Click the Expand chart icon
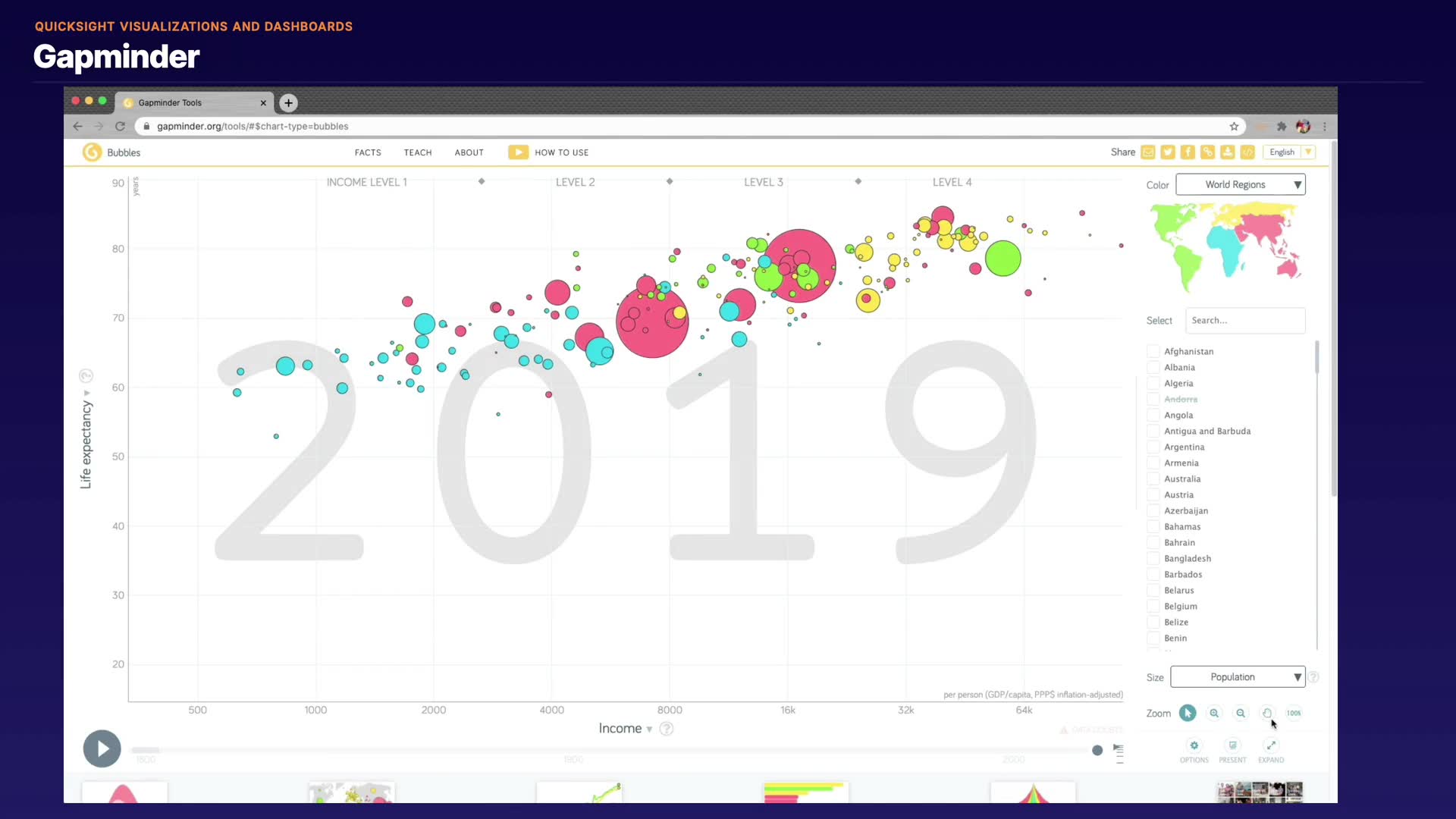Image resolution: width=1456 pixels, height=819 pixels. pyautogui.click(x=1271, y=745)
